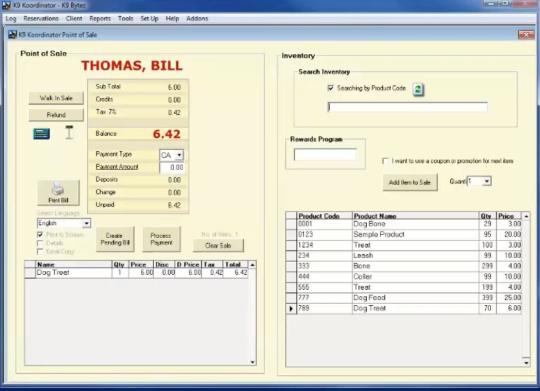
Task: Click the Payment Amount input field
Action: click(x=172, y=167)
